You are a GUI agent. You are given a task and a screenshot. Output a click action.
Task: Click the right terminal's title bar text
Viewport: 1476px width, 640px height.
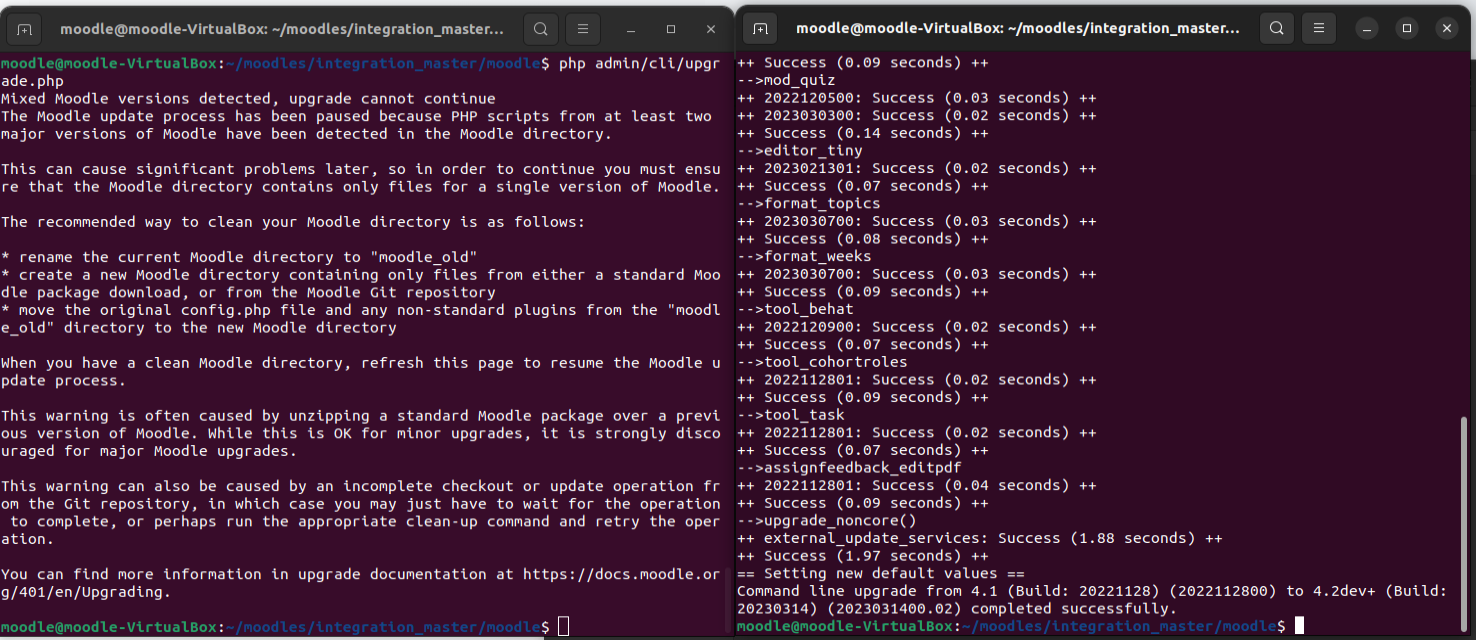coord(1019,28)
